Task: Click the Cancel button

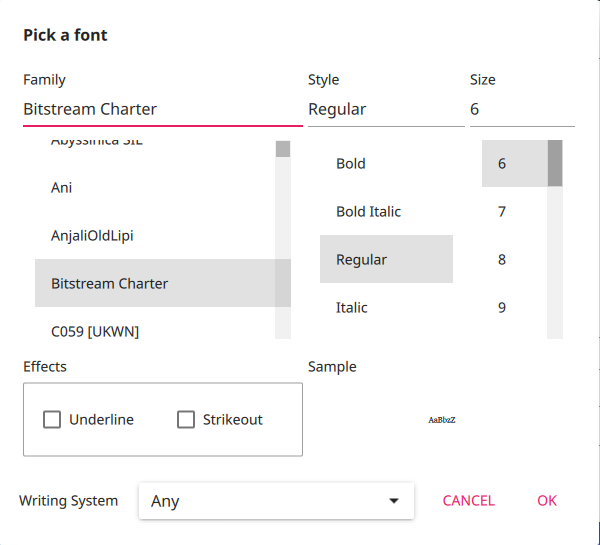Action: (468, 501)
